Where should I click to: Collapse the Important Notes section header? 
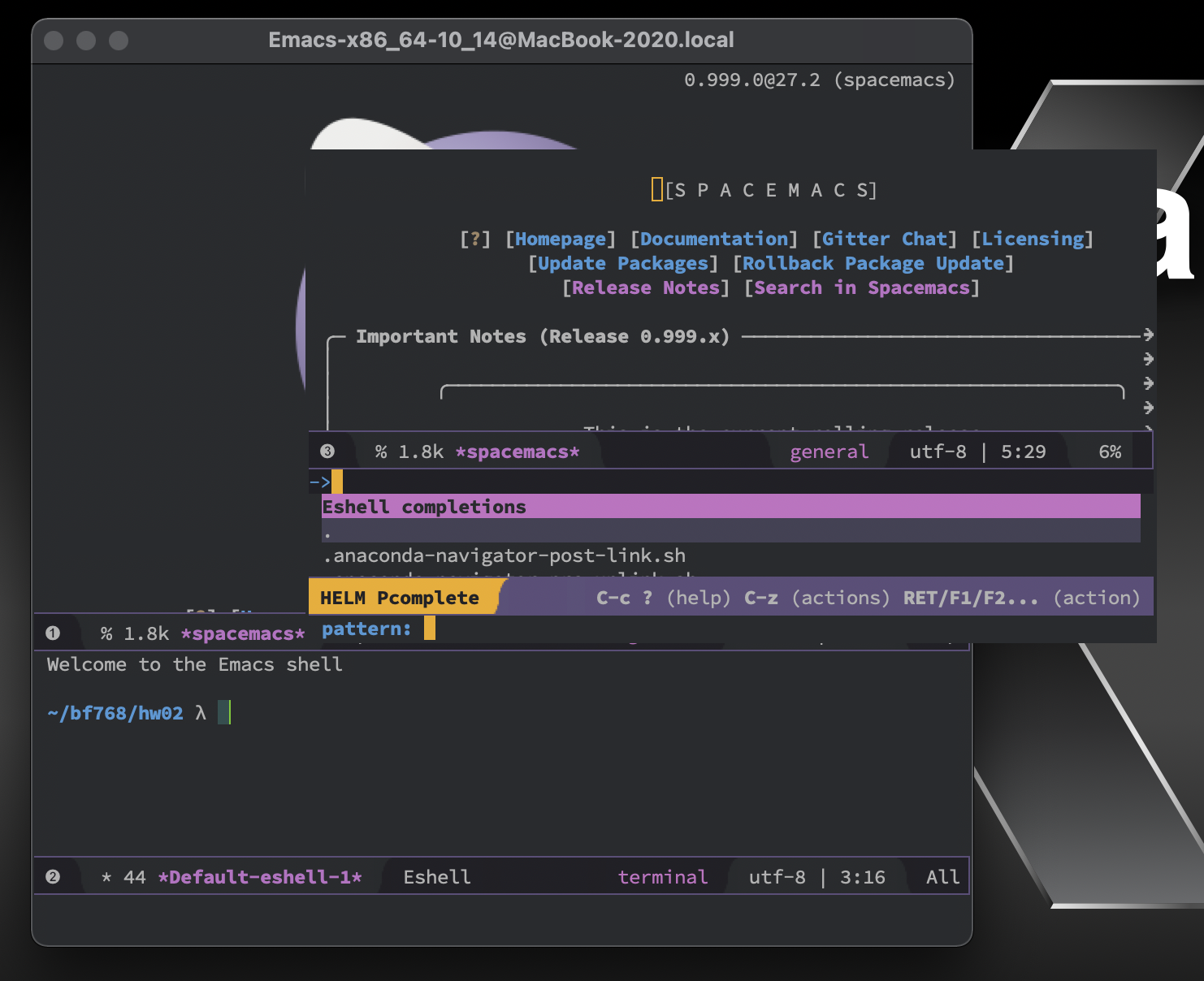(x=541, y=335)
